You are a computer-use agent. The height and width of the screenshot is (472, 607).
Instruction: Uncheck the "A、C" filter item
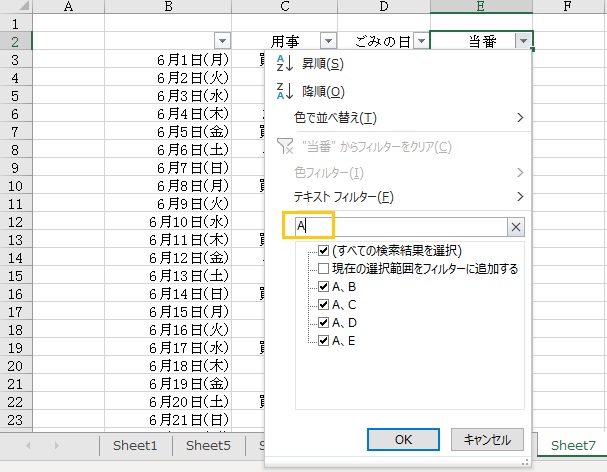323,304
